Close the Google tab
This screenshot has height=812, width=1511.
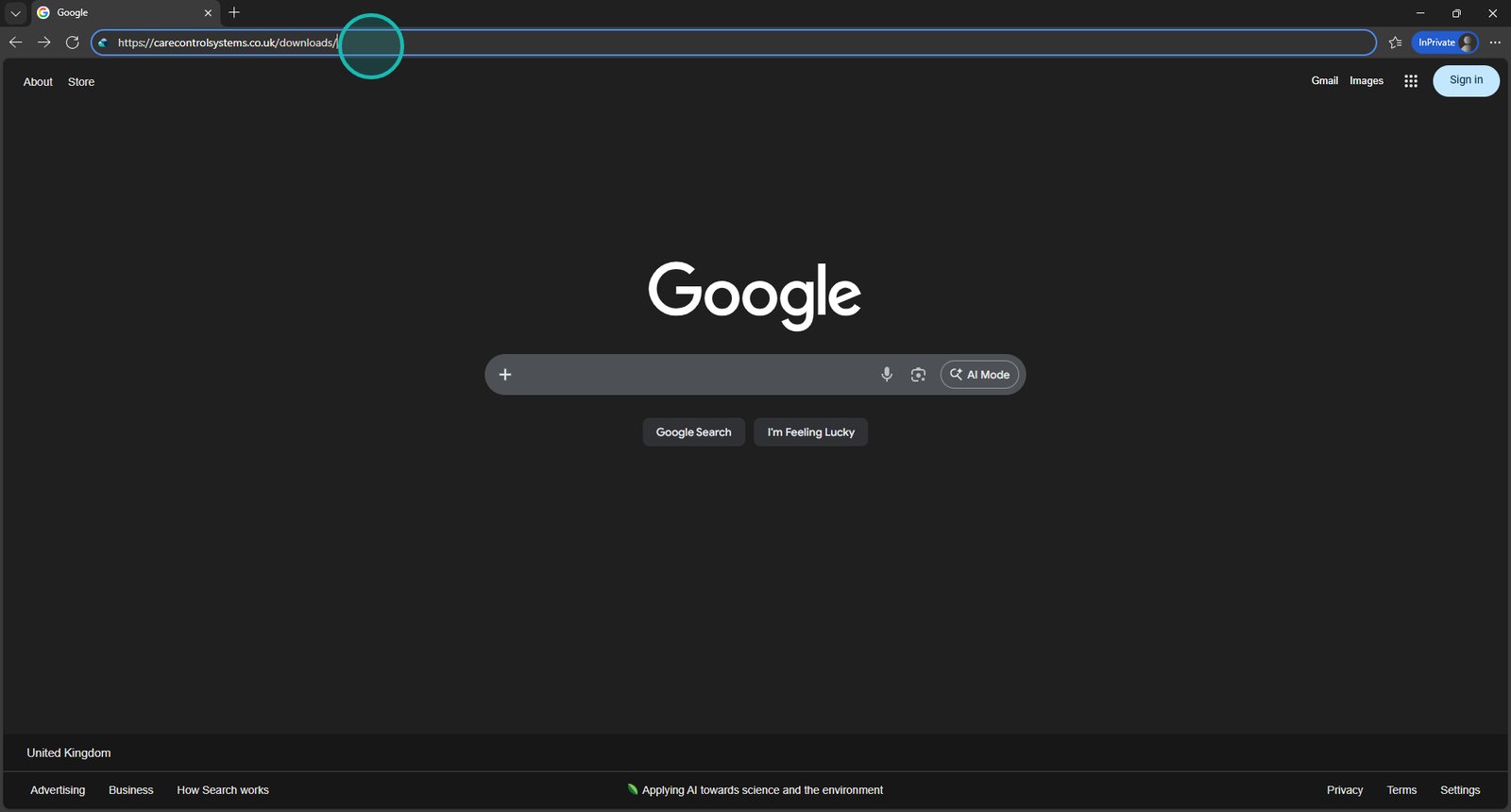208,13
